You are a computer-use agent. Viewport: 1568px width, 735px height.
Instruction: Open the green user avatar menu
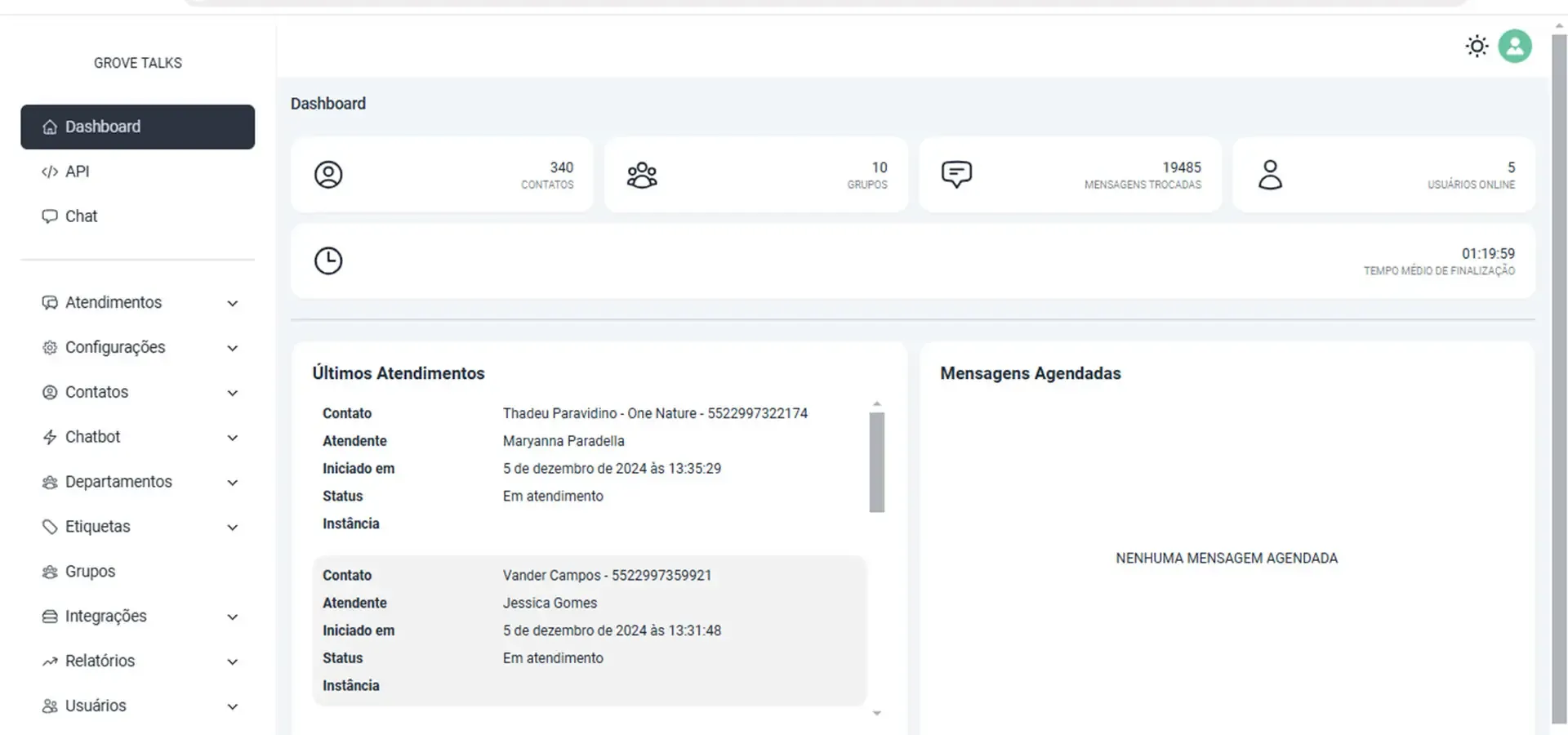1515,47
